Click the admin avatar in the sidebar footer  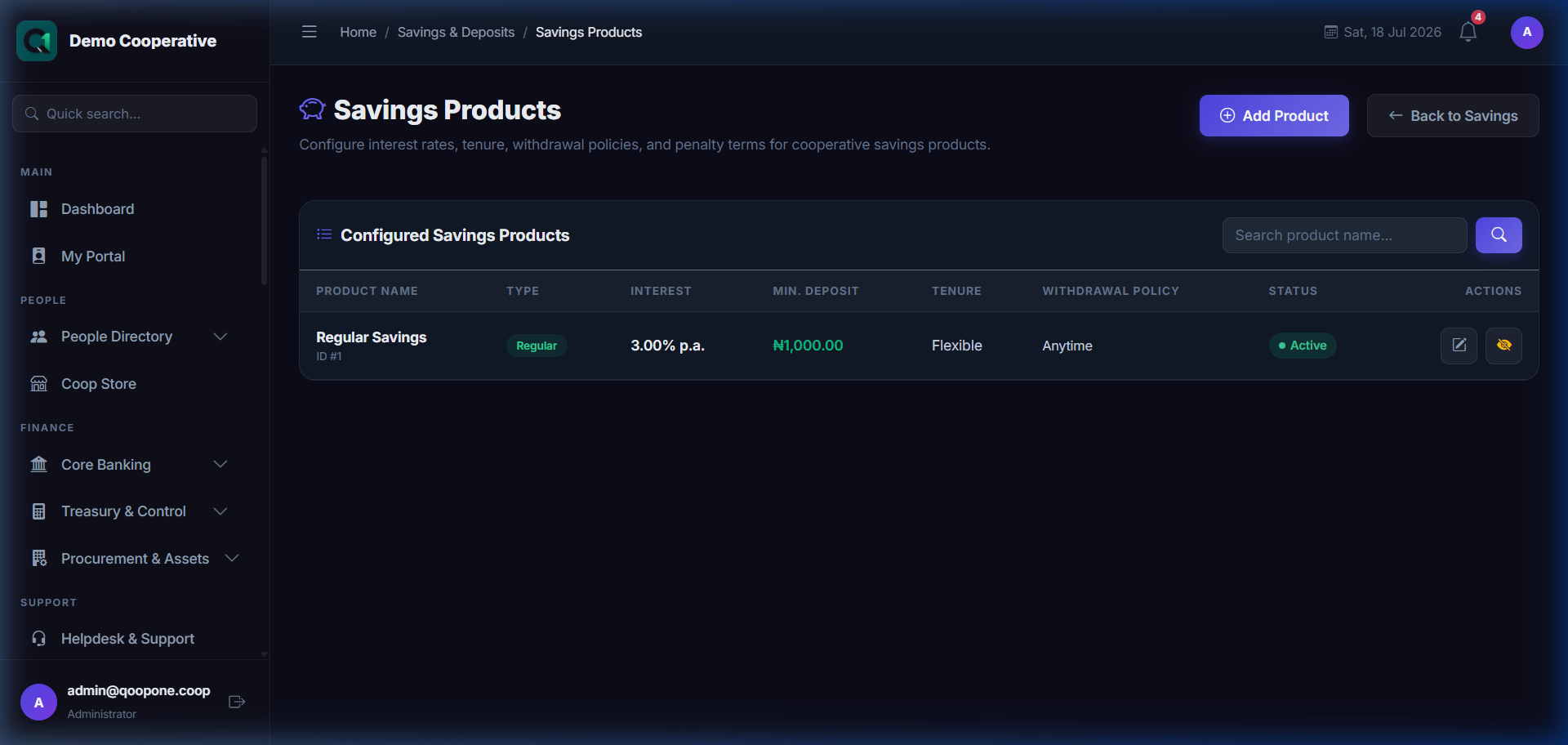[x=38, y=702]
